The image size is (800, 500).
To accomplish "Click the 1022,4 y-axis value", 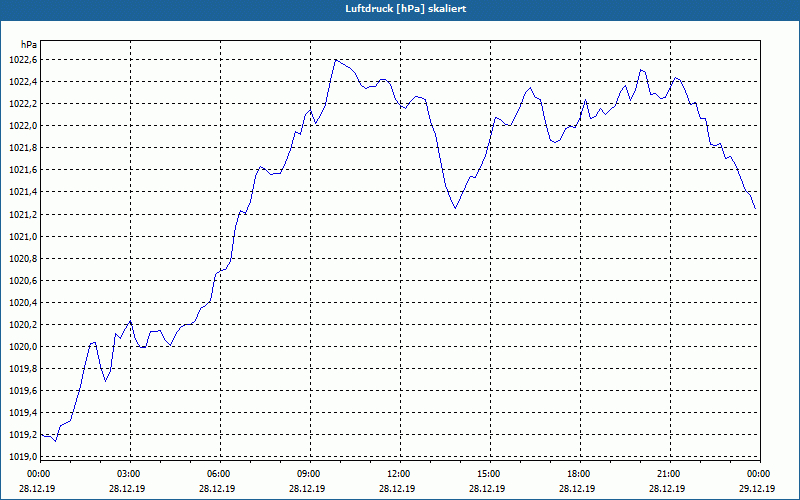I will [x=22, y=82].
